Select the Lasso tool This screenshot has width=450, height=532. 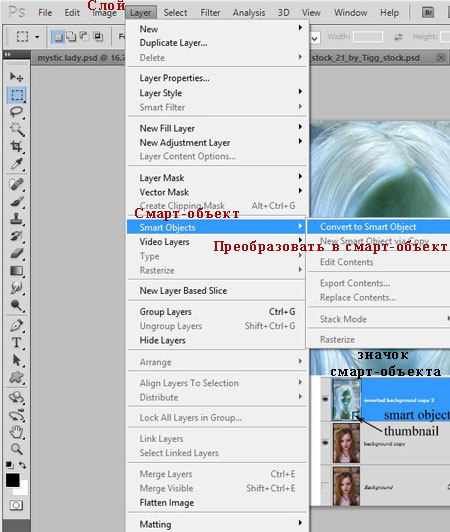pyautogui.click(x=16, y=112)
